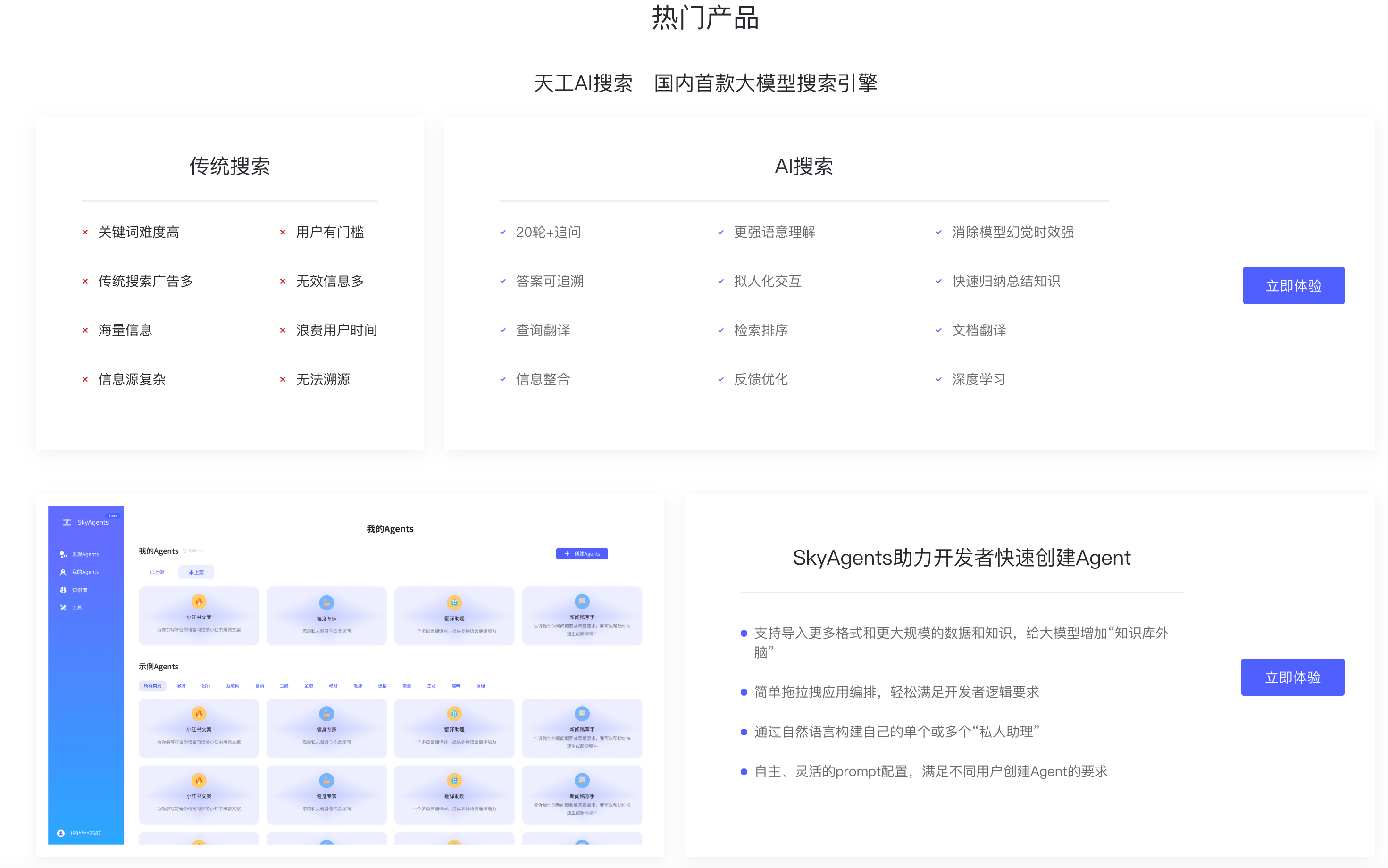Screen dimensions: 1388x868
Task: Click the checkmark beside 检索排序
Action: 721,330
